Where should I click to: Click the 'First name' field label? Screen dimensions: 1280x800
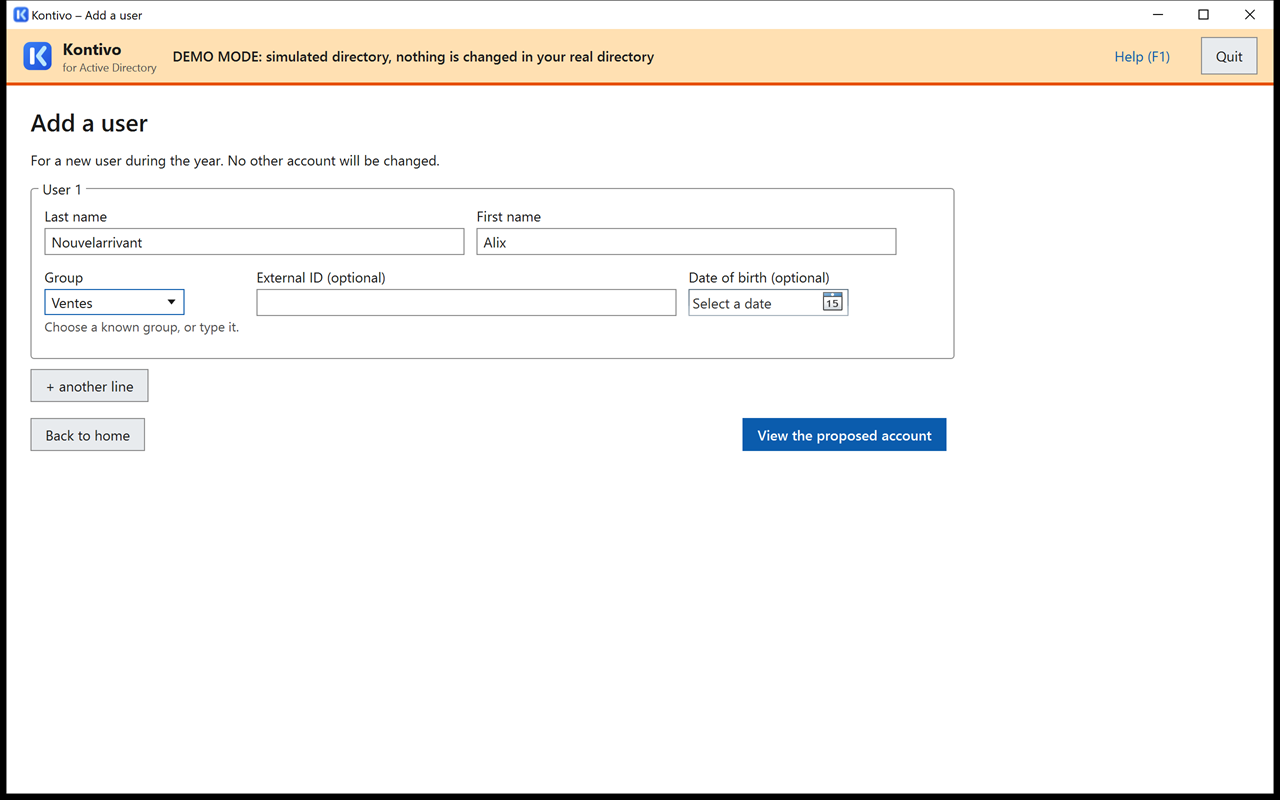[509, 217]
